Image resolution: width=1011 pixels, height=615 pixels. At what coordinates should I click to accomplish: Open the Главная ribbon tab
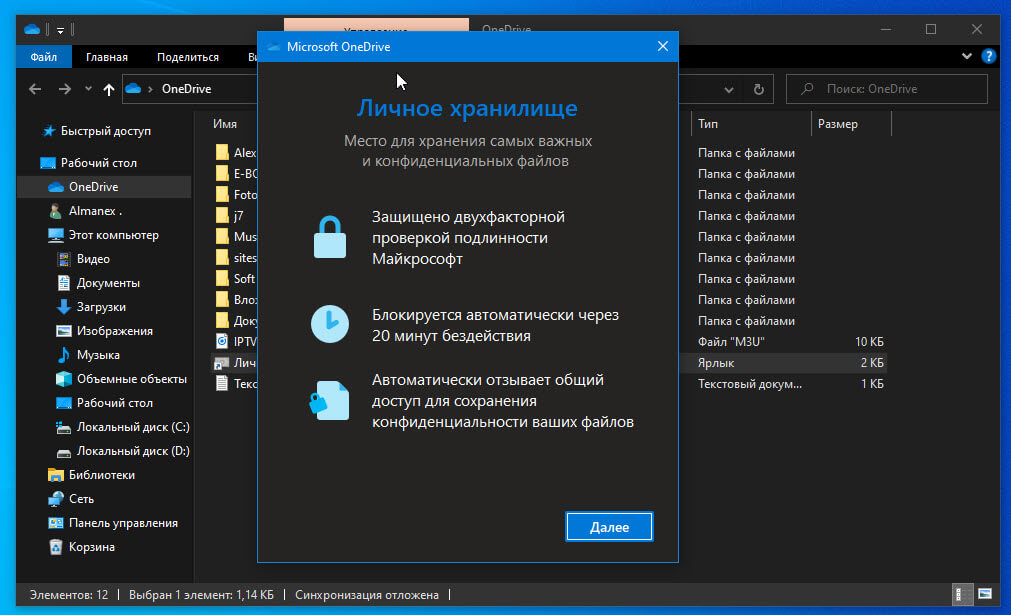point(107,57)
